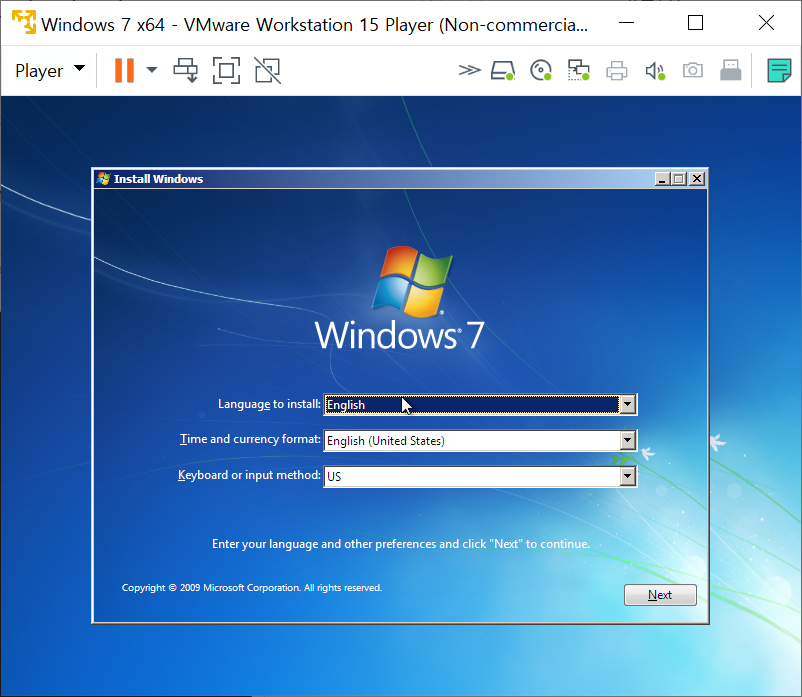
Task: Click the printer device icon
Action: click(x=616, y=71)
